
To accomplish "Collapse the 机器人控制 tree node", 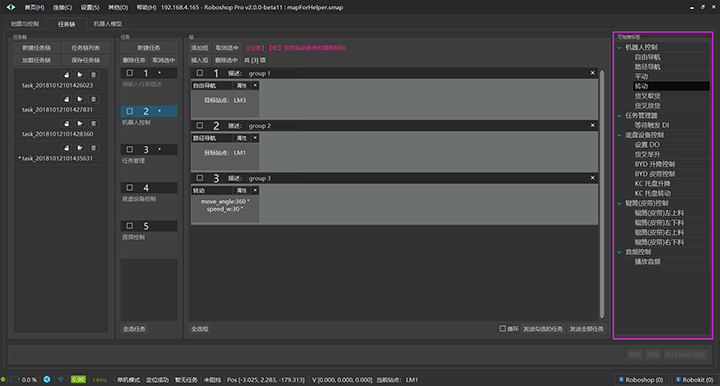I will pos(619,47).
